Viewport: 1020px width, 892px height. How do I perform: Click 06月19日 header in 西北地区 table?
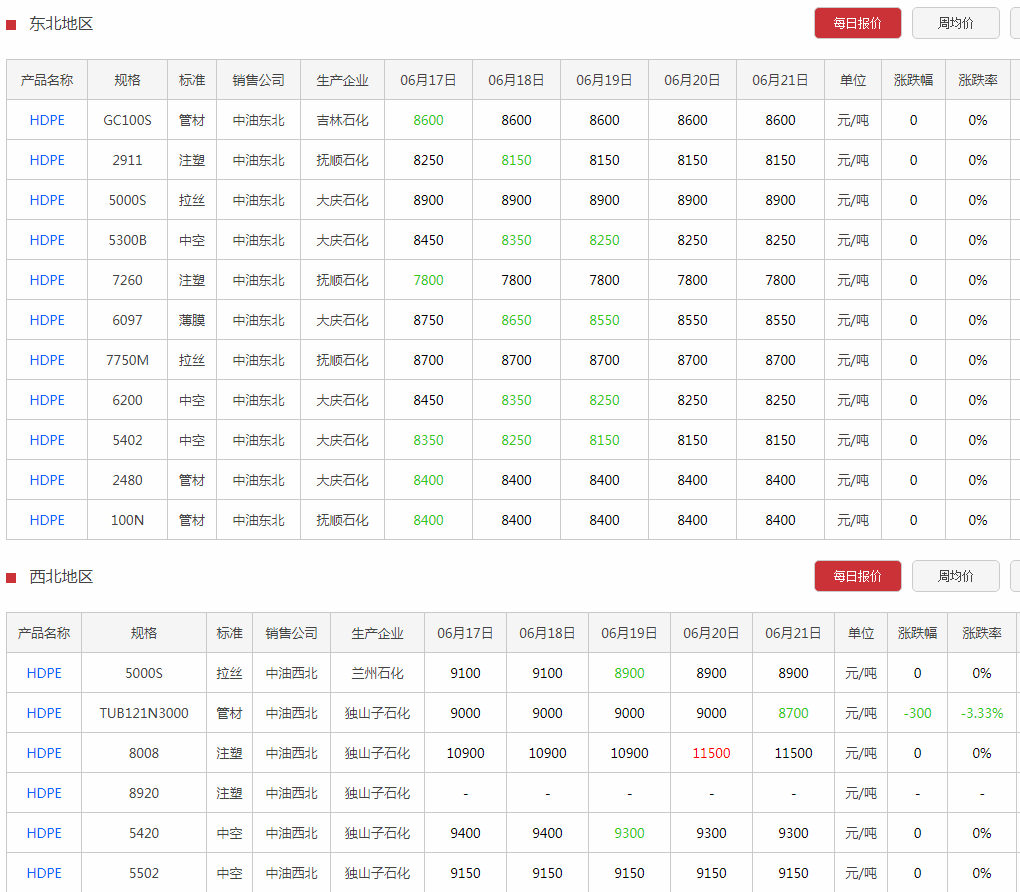[x=629, y=633]
